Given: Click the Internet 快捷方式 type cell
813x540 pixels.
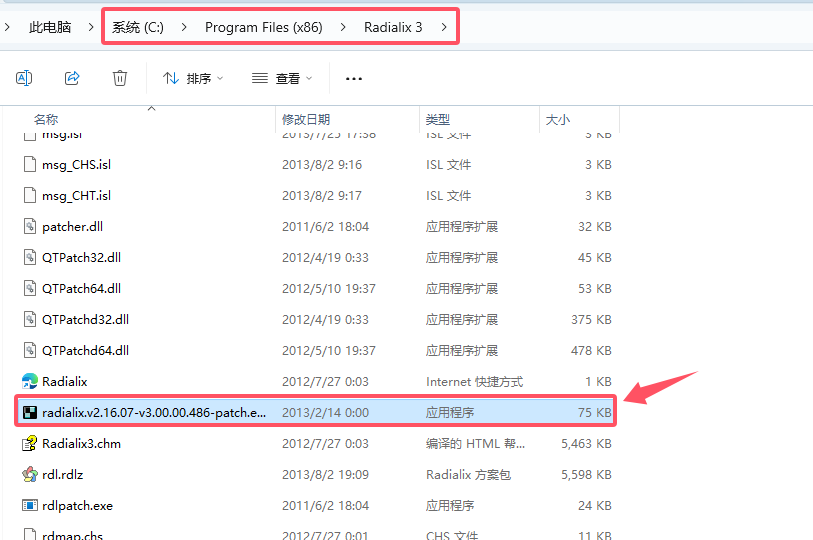Looking at the screenshot, I should coord(474,381).
